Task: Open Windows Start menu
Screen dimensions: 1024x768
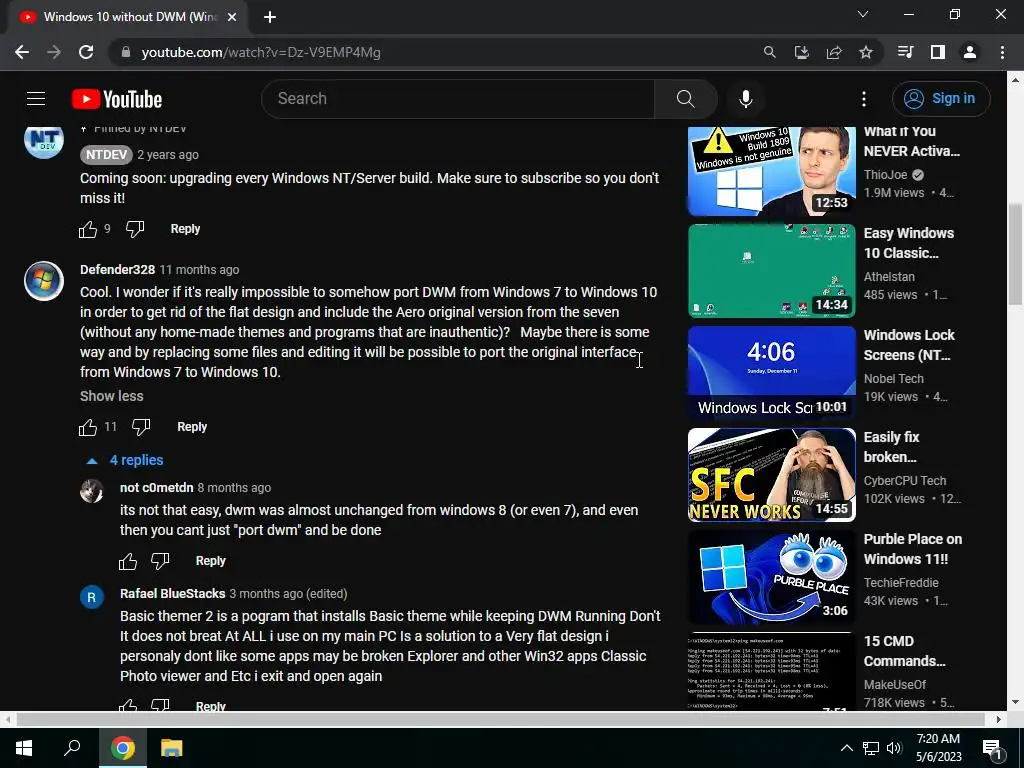Action: tap(24, 748)
